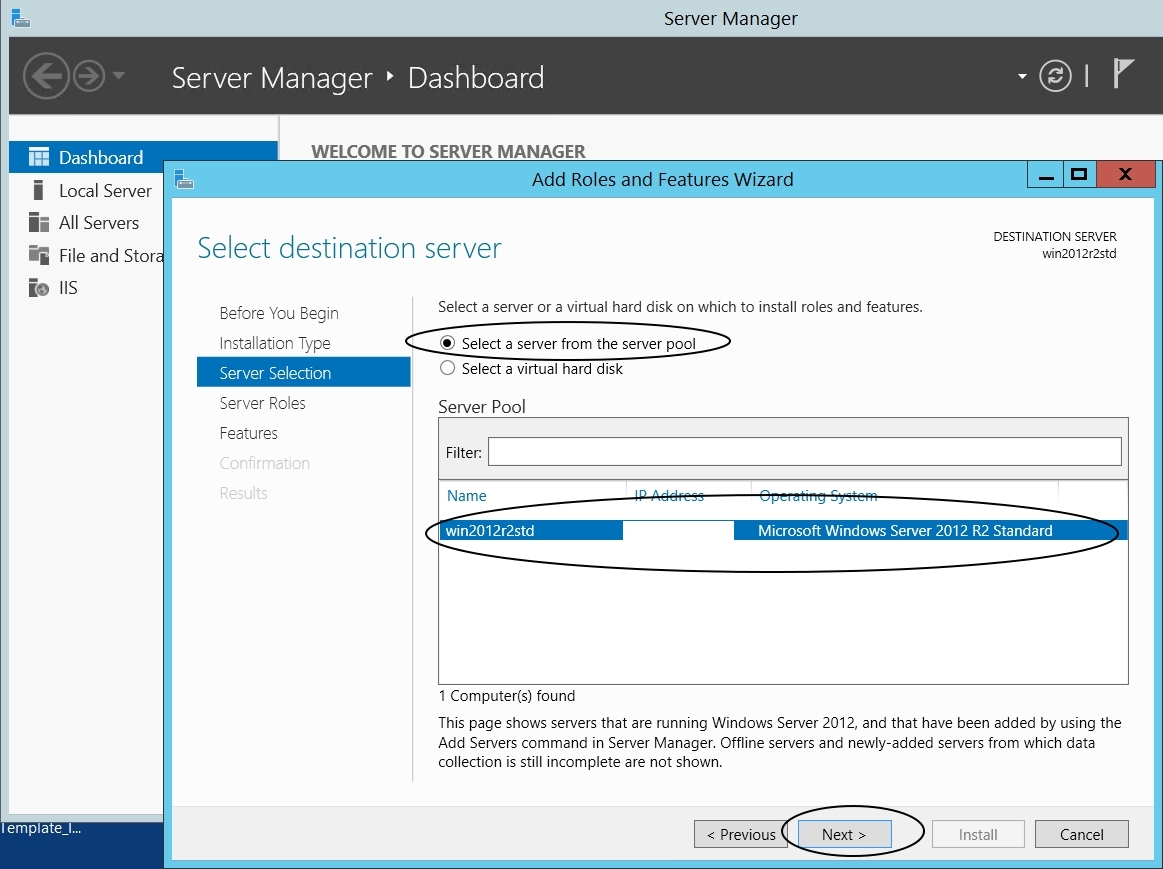Open the navigation history dropdown arrow
The image size is (1163, 869).
click(x=119, y=76)
